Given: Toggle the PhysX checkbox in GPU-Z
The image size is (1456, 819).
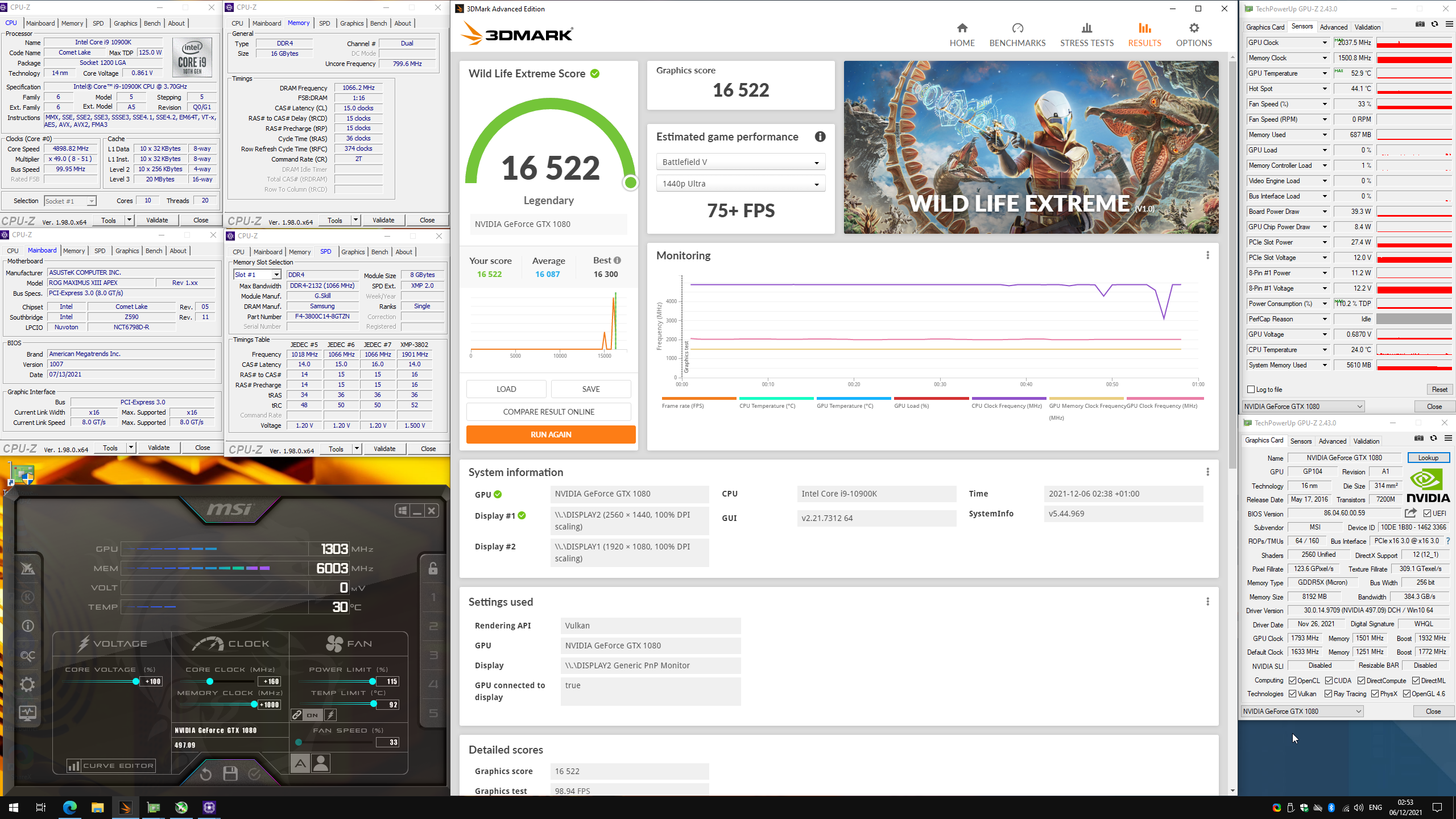Looking at the screenshot, I should click(x=1375, y=694).
